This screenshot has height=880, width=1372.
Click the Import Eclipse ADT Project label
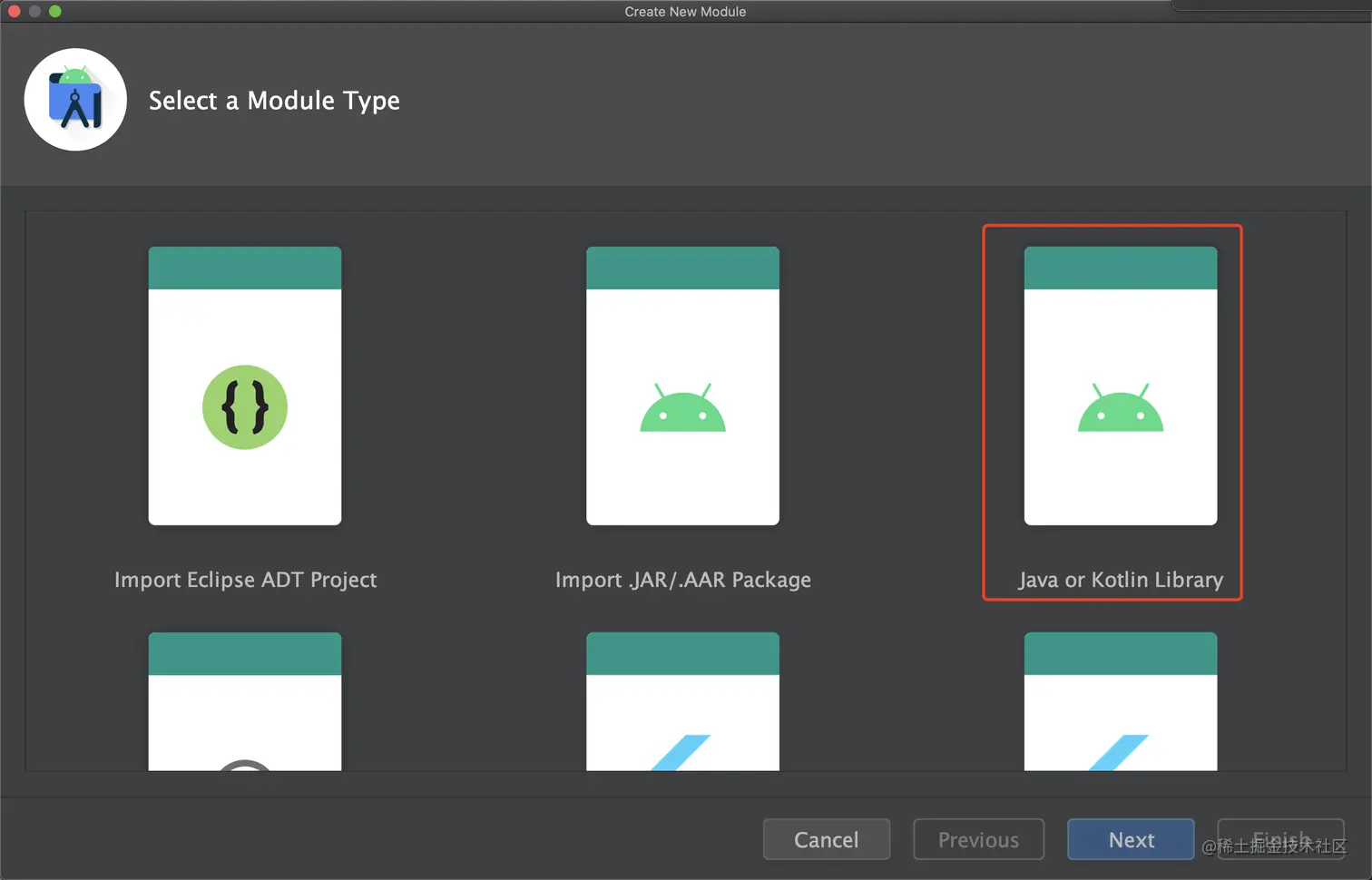(x=245, y=580)
